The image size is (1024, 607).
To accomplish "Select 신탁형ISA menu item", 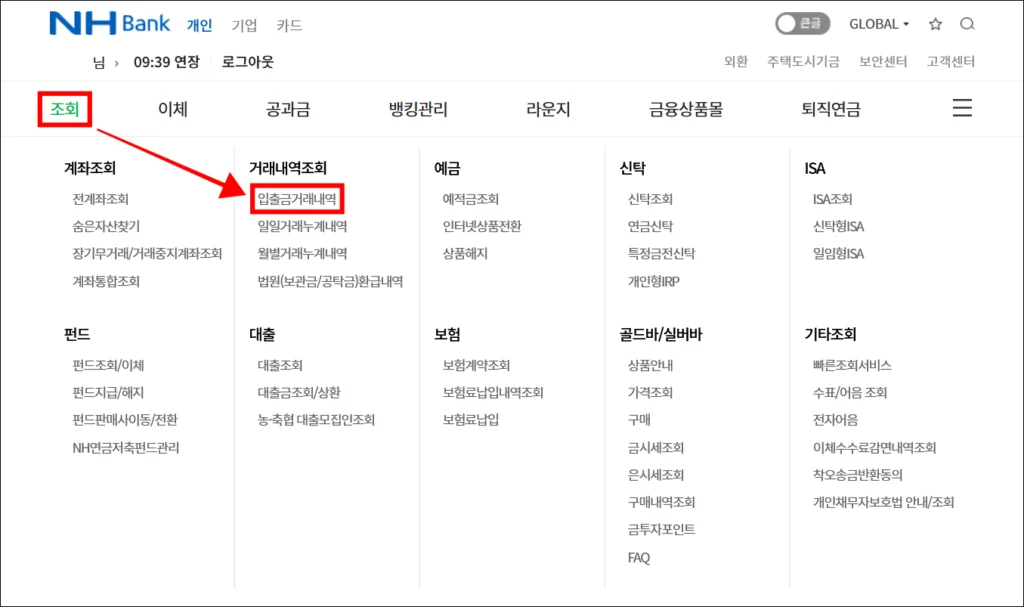I will click(838, 227).
